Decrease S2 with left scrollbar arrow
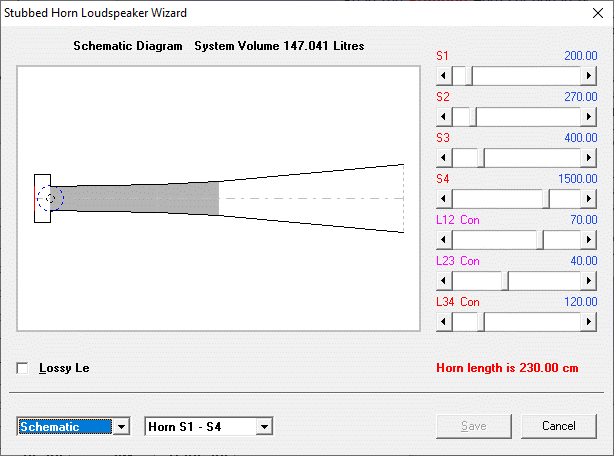614x456 pixels. 444,117
